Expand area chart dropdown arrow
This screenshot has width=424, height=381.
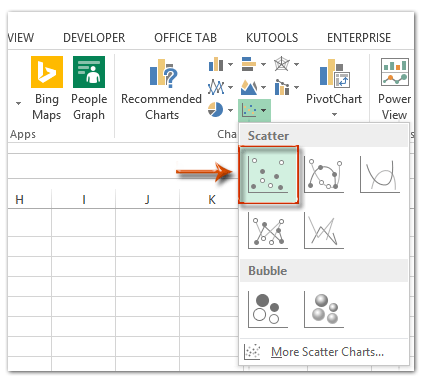263,88
